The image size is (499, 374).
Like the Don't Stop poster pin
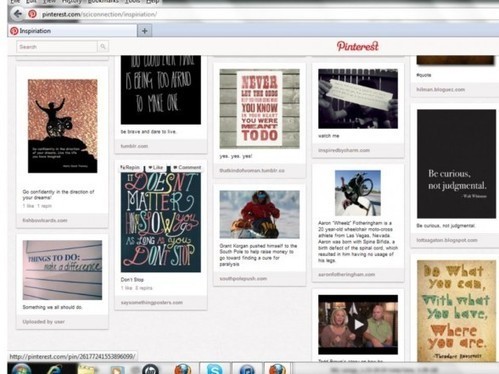click(156, 167)
